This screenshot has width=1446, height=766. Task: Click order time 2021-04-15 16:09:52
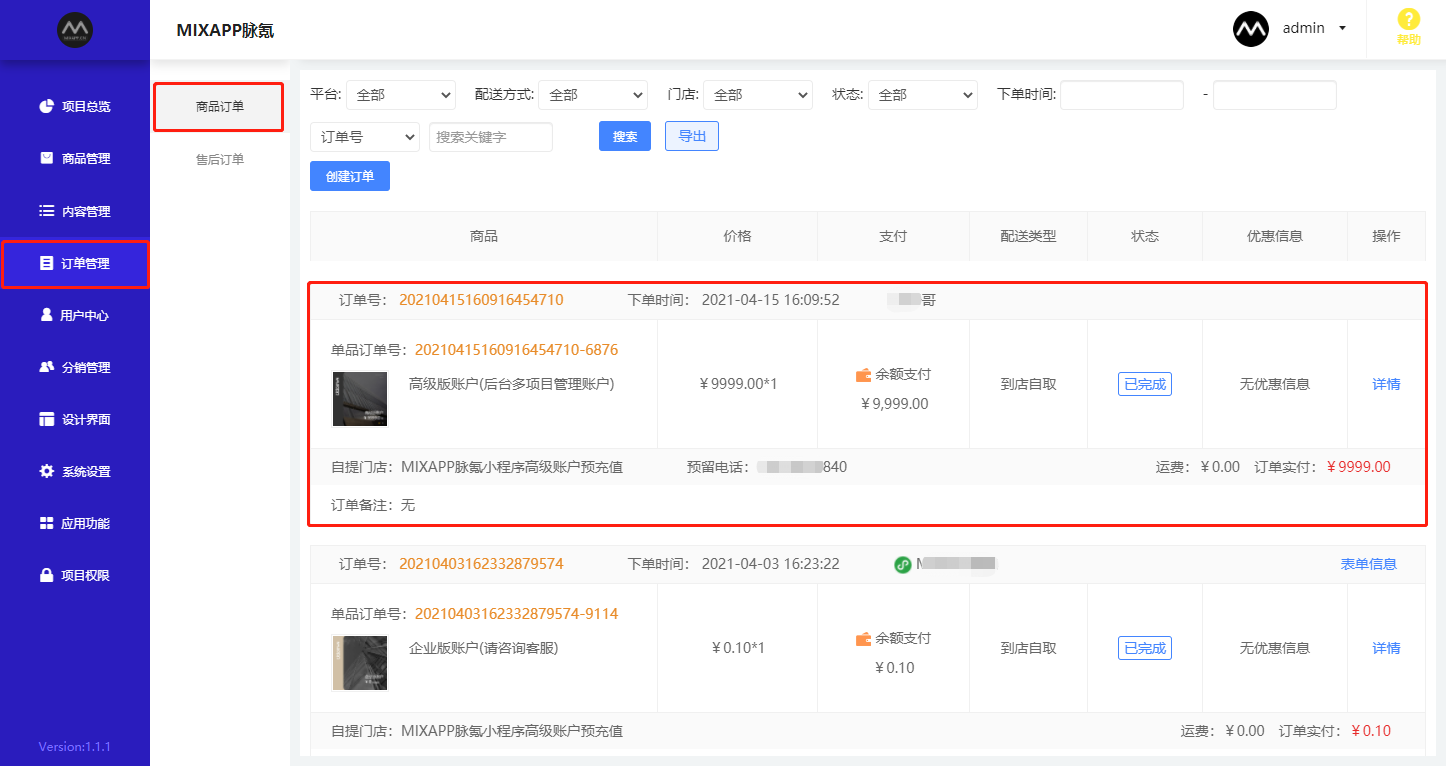click(x=770, y=300)
